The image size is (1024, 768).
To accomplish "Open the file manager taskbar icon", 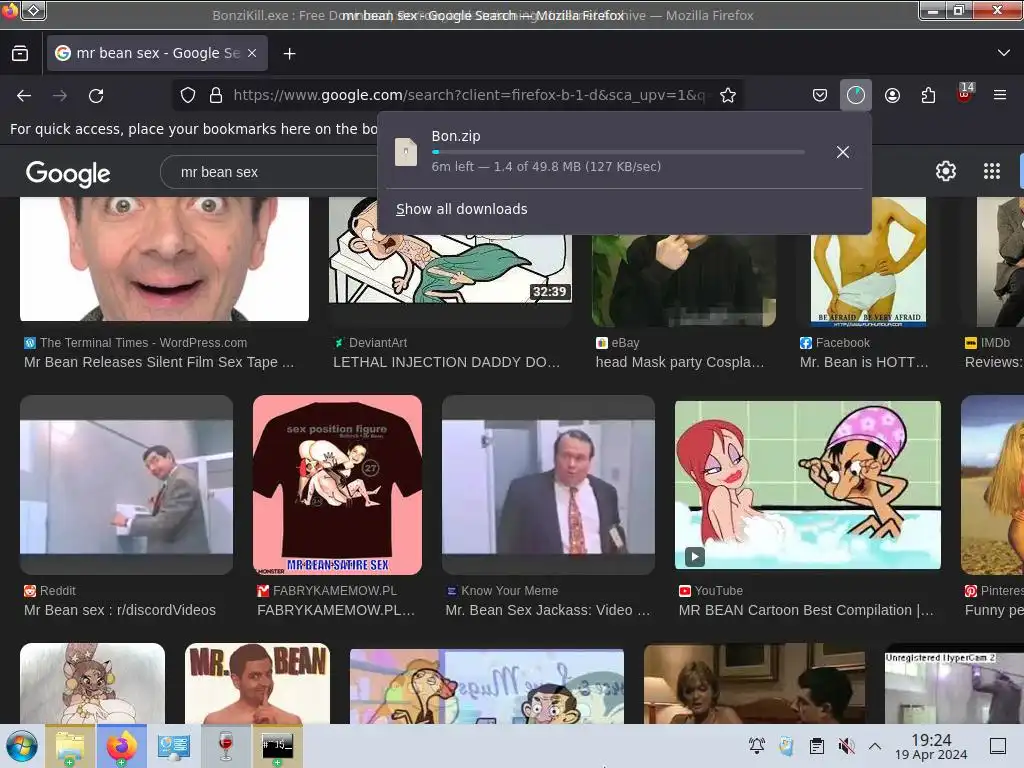I will pyautogui.click(x=70, y=746).
